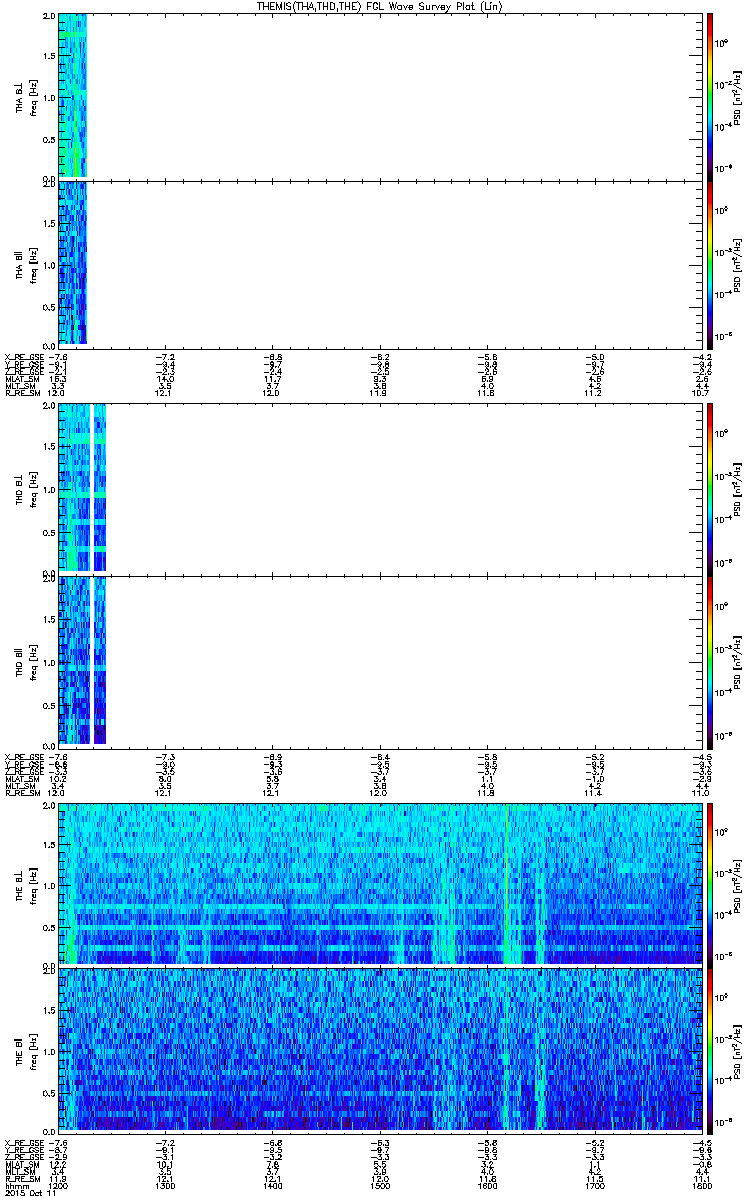This screenshot has height=1200, width=750.
Task: Click the R_RE_SM row label below THD panels
Action: coord(22,793)
